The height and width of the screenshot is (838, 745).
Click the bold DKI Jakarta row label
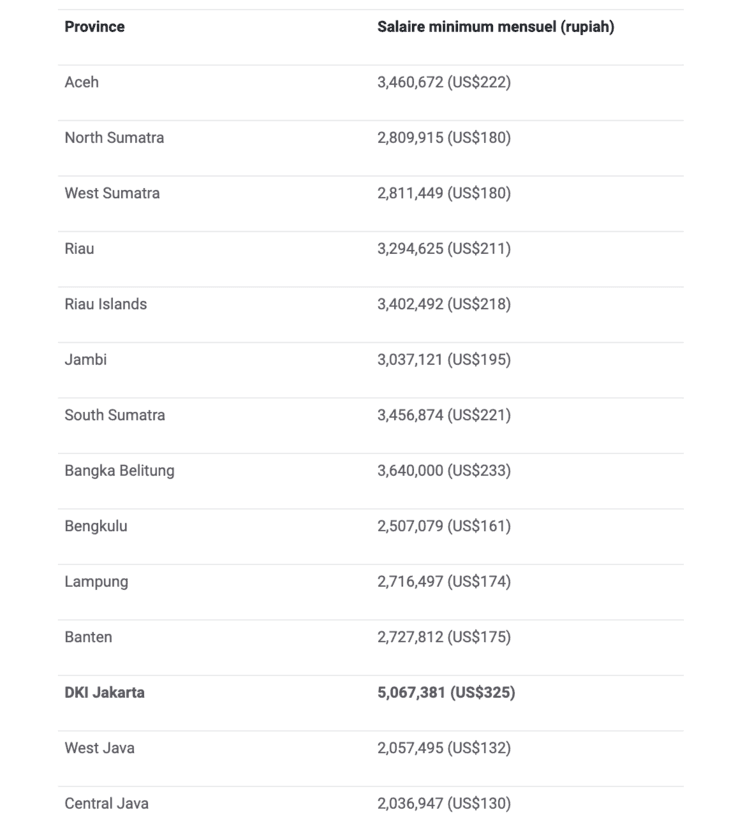click(104, 692)
